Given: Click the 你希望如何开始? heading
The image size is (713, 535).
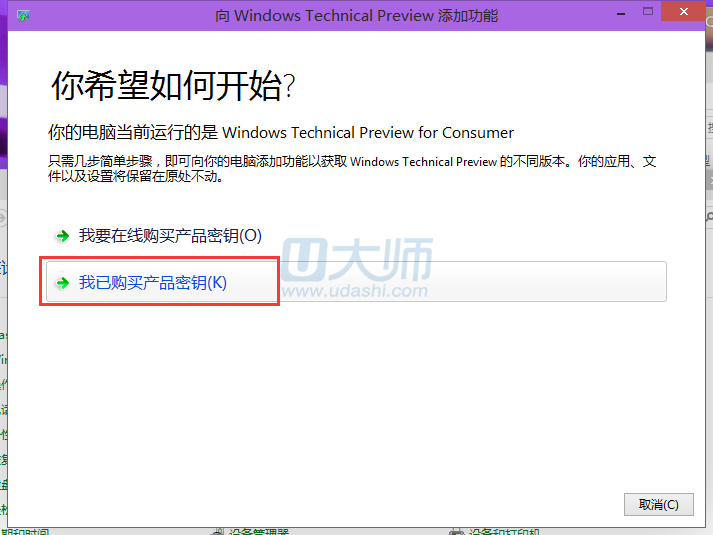Looking at the screenshot, I should (173, 87).
